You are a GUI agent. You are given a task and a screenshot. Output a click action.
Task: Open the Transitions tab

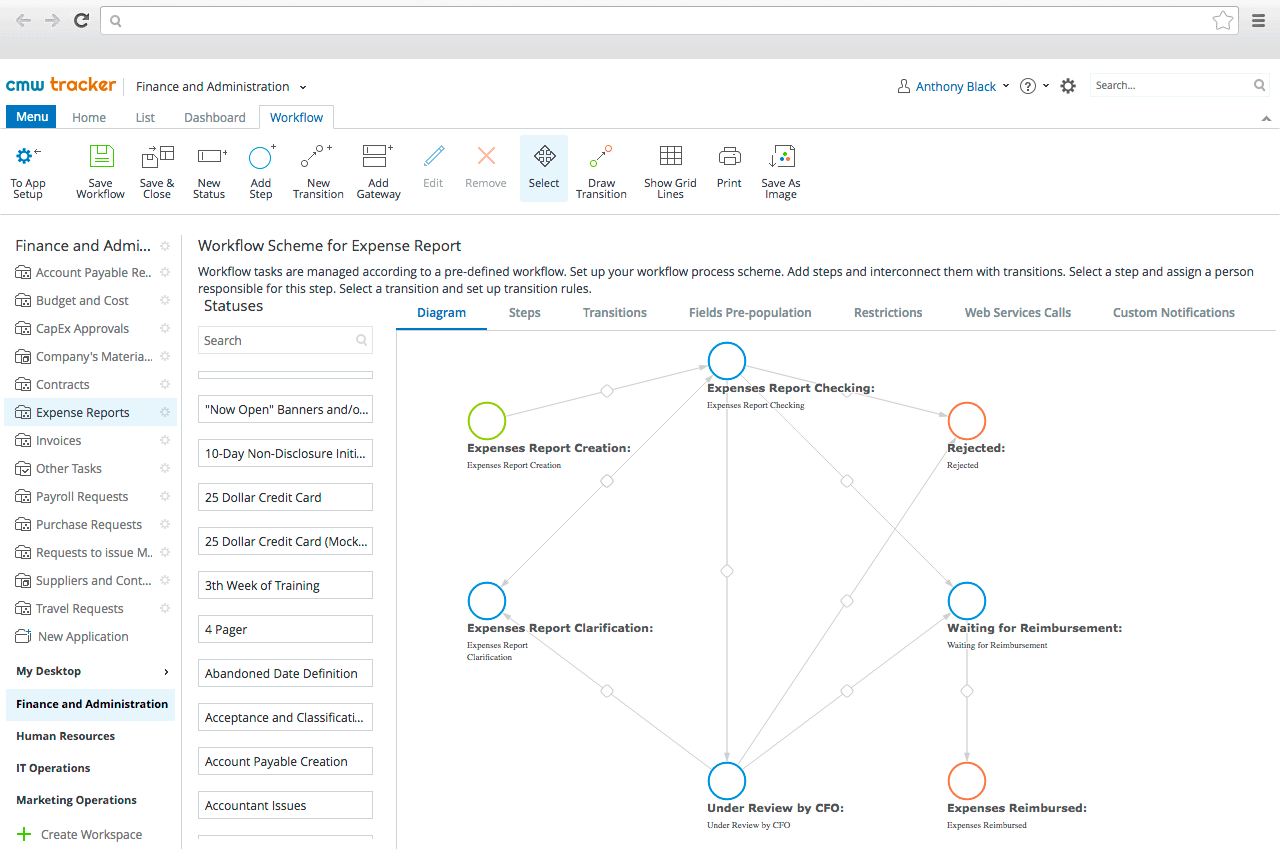(x=615, y=312)
